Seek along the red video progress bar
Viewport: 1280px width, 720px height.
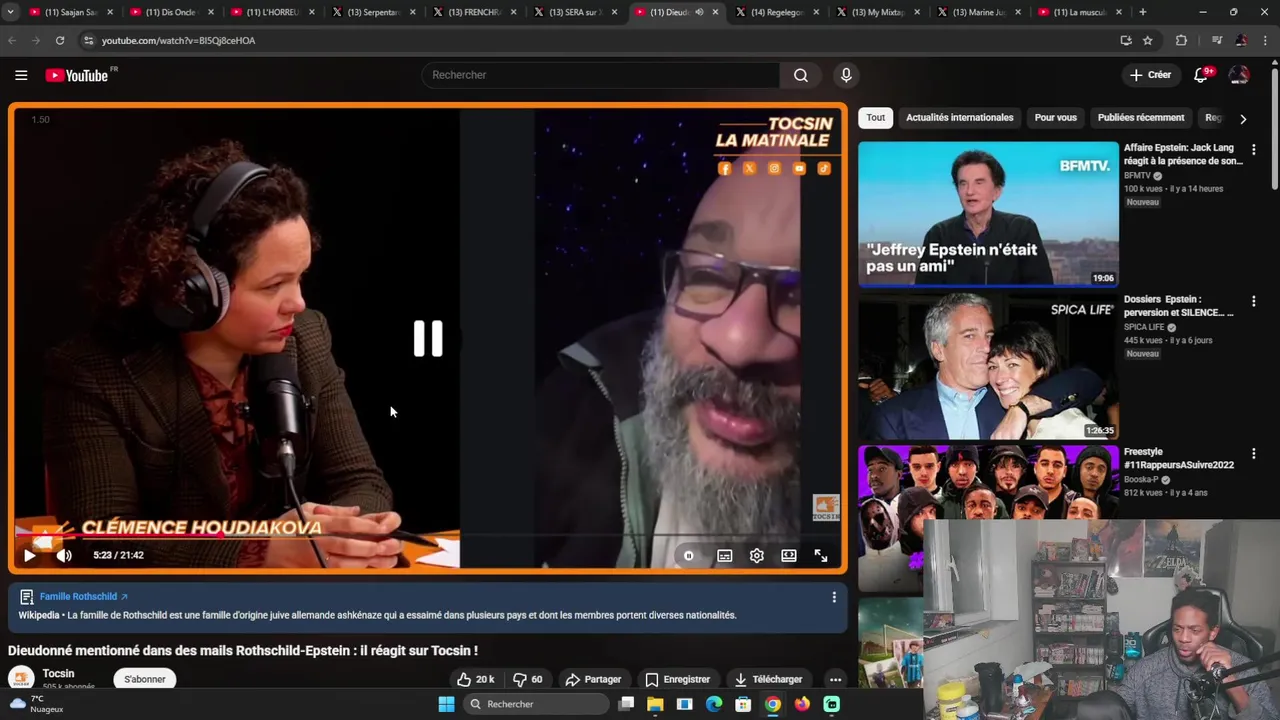click(x=428, y=536)
